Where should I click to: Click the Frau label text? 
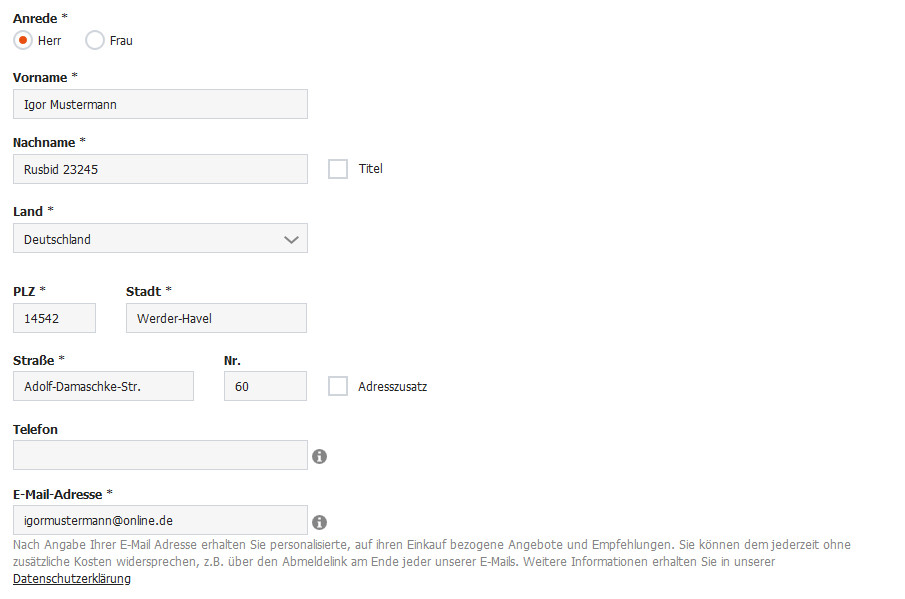tap(121, 41)
